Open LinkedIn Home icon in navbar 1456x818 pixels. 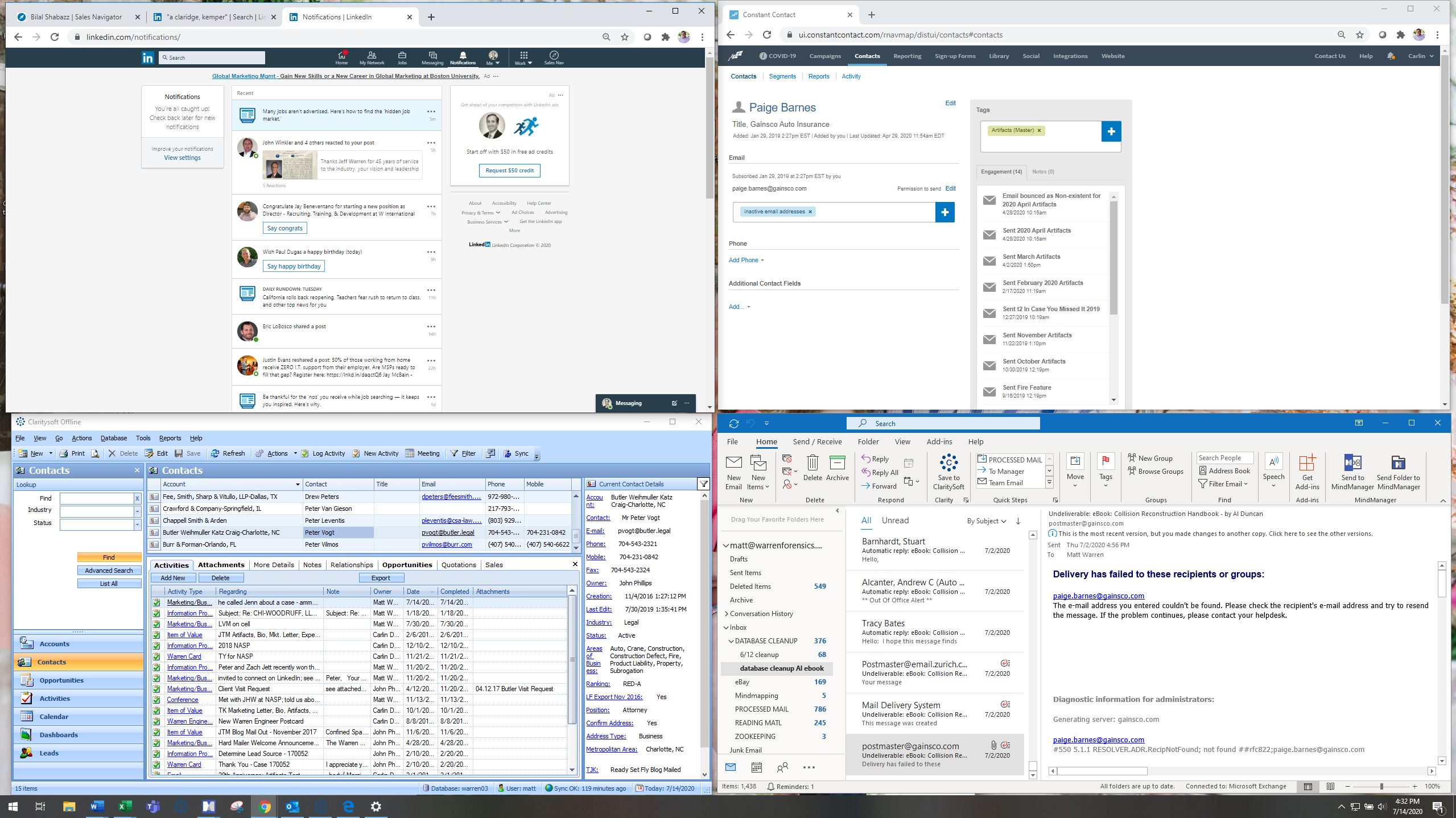click(341, 57)
